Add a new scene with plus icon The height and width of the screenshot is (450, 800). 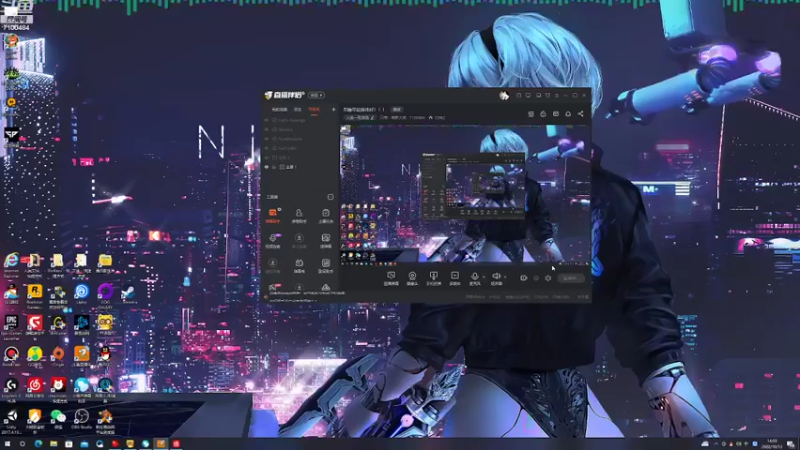click(x=334, y=109)
